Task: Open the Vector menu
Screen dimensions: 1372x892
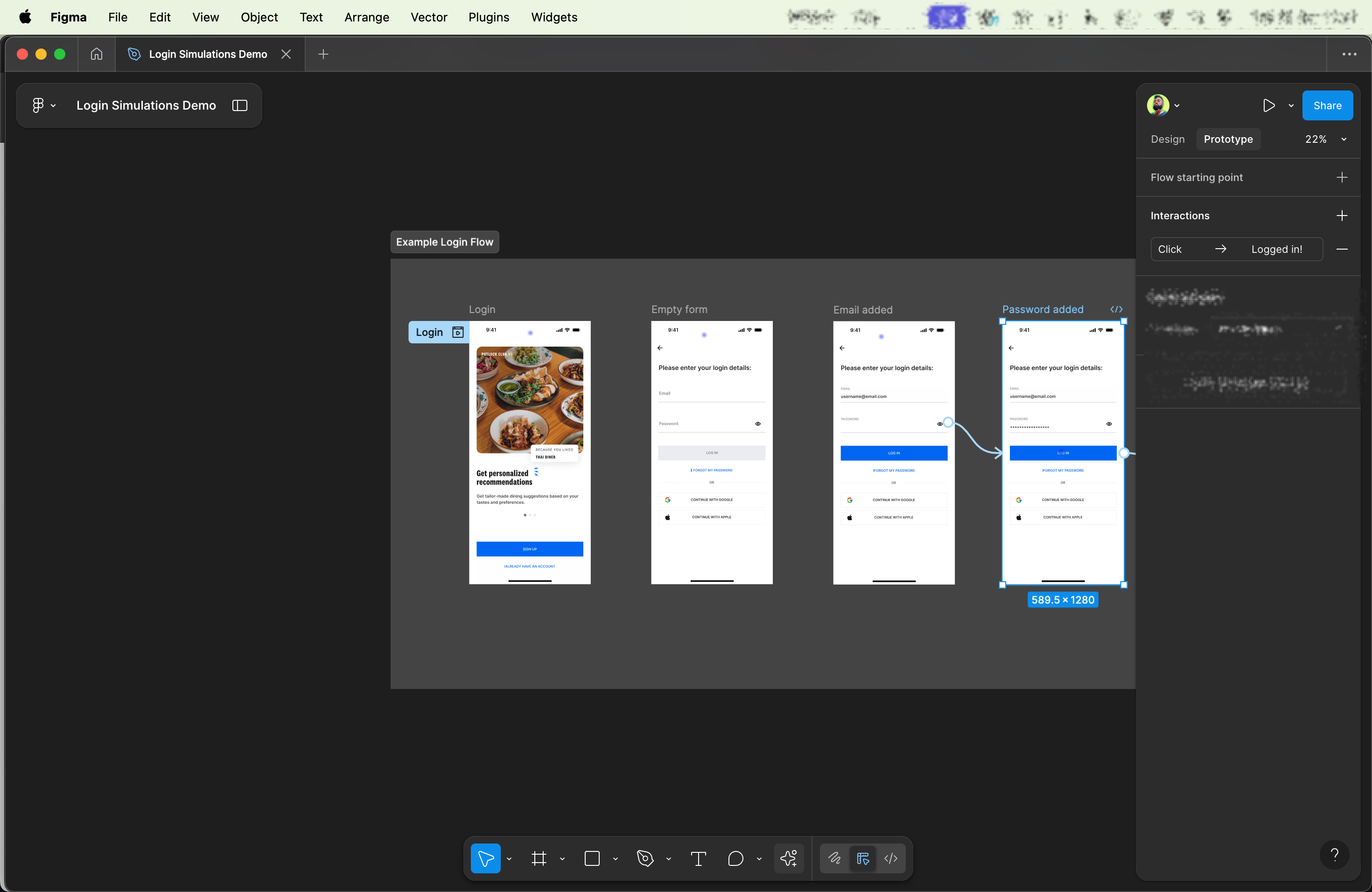Action: click(x=428, y=17)
